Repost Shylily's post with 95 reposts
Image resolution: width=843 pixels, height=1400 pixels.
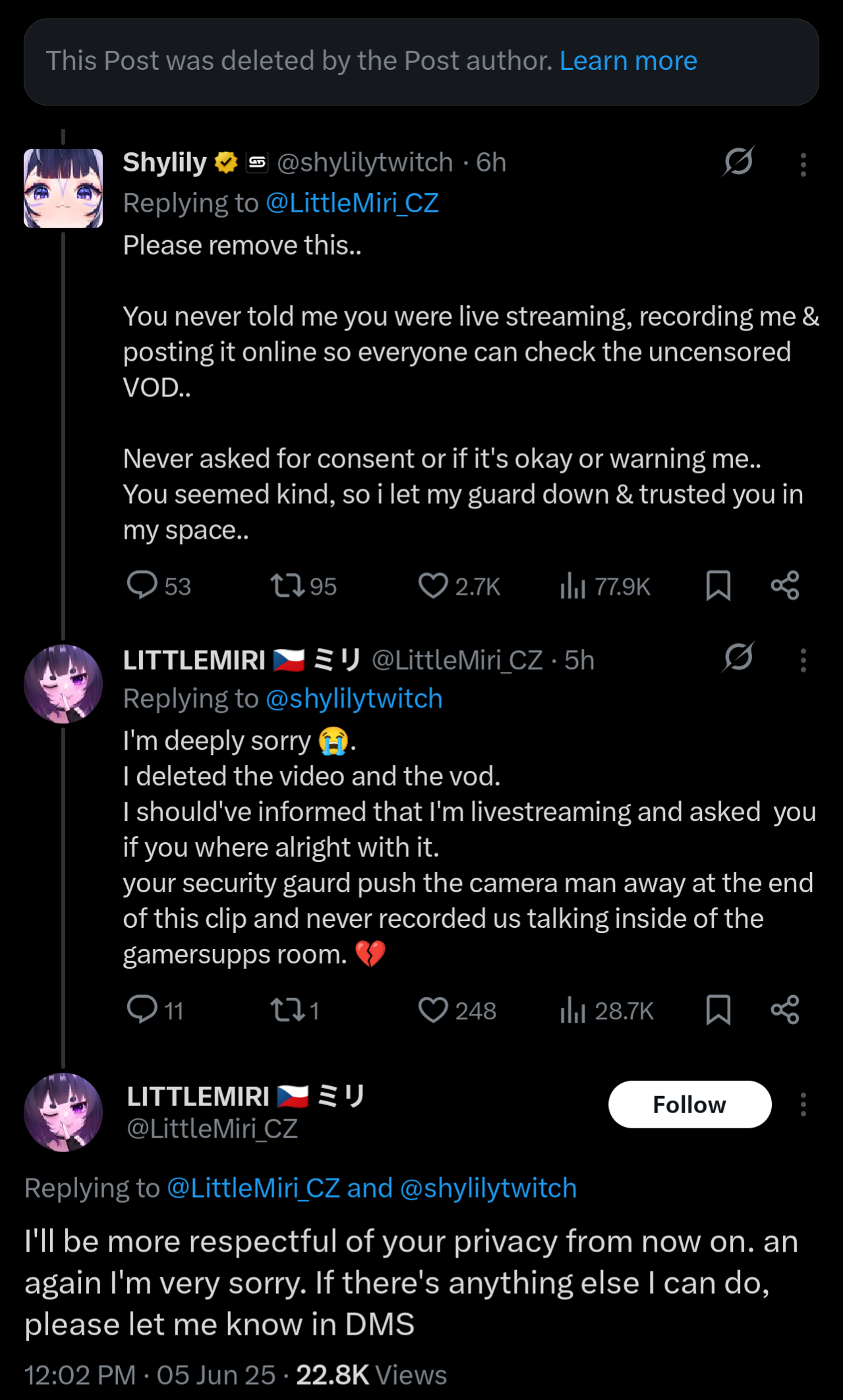click(288, 585)
